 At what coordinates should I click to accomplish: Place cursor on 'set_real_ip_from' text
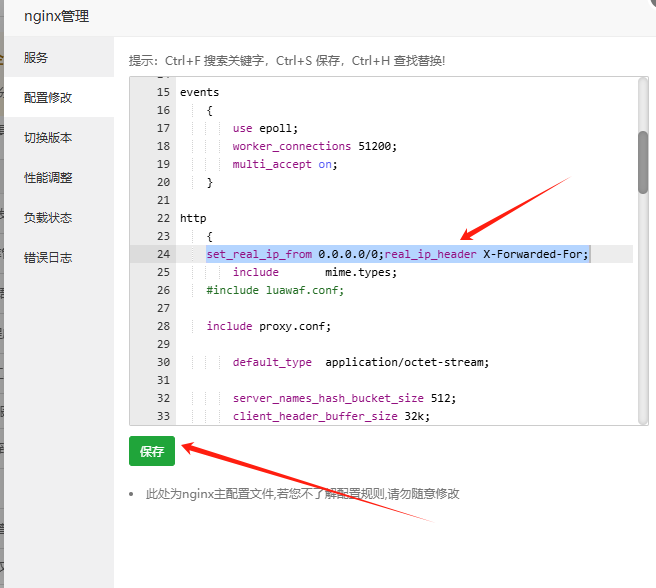[x=259, y=254]
